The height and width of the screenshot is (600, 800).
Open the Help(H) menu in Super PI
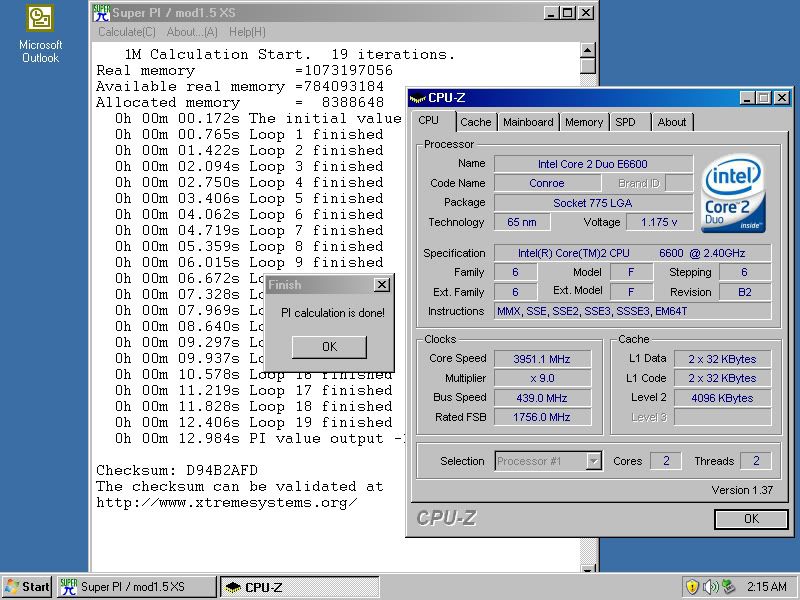click(247, 32)
